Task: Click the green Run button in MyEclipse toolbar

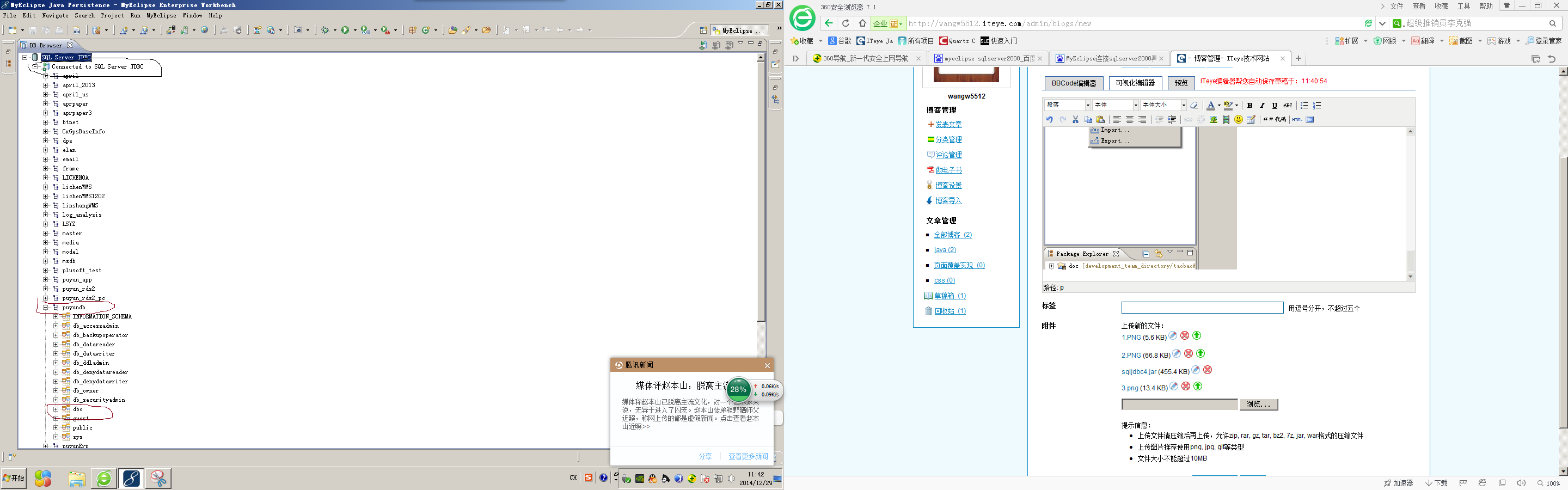Action: coord(345,30)
